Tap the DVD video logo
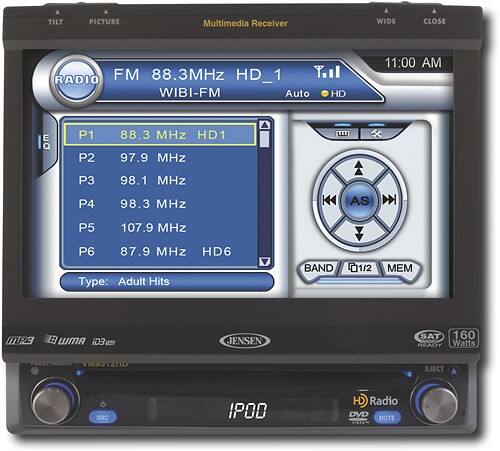 pos(359,417)
